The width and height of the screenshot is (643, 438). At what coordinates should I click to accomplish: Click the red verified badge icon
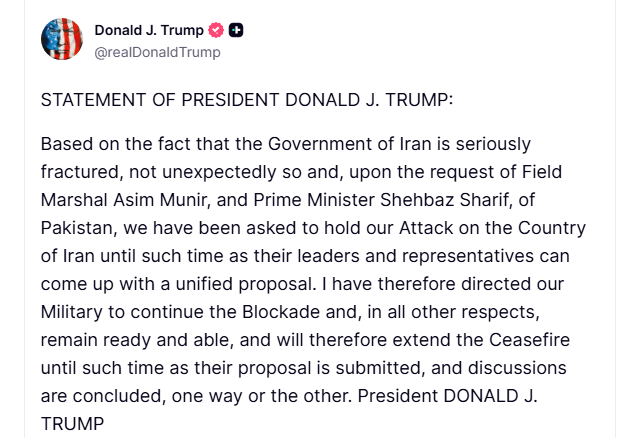coord(215,30)
